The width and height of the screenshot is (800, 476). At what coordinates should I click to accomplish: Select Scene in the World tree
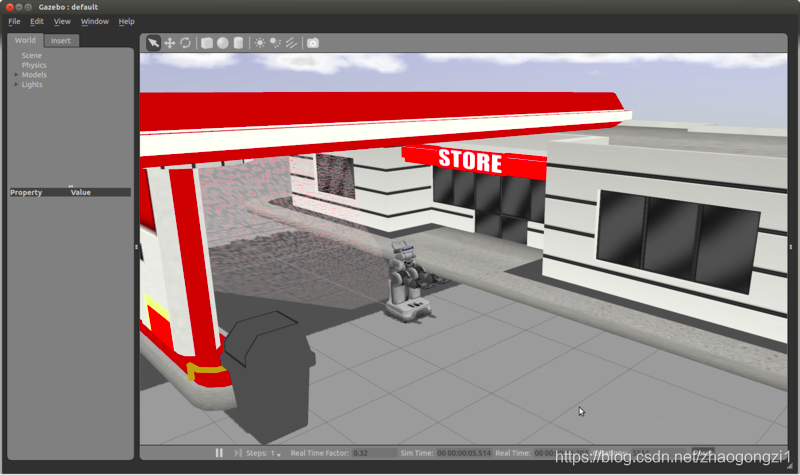32,55
